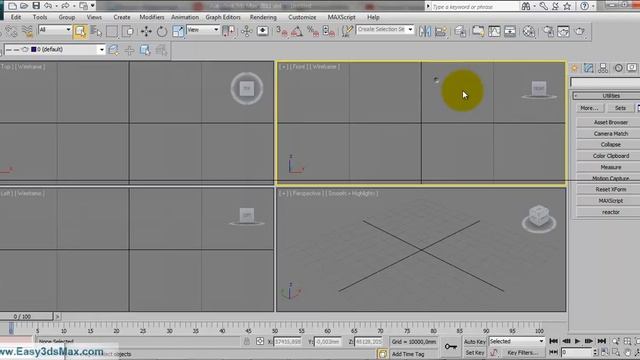Click Select and Manipulate icon
Screen dimensions: 640x360
pos(247,31)
